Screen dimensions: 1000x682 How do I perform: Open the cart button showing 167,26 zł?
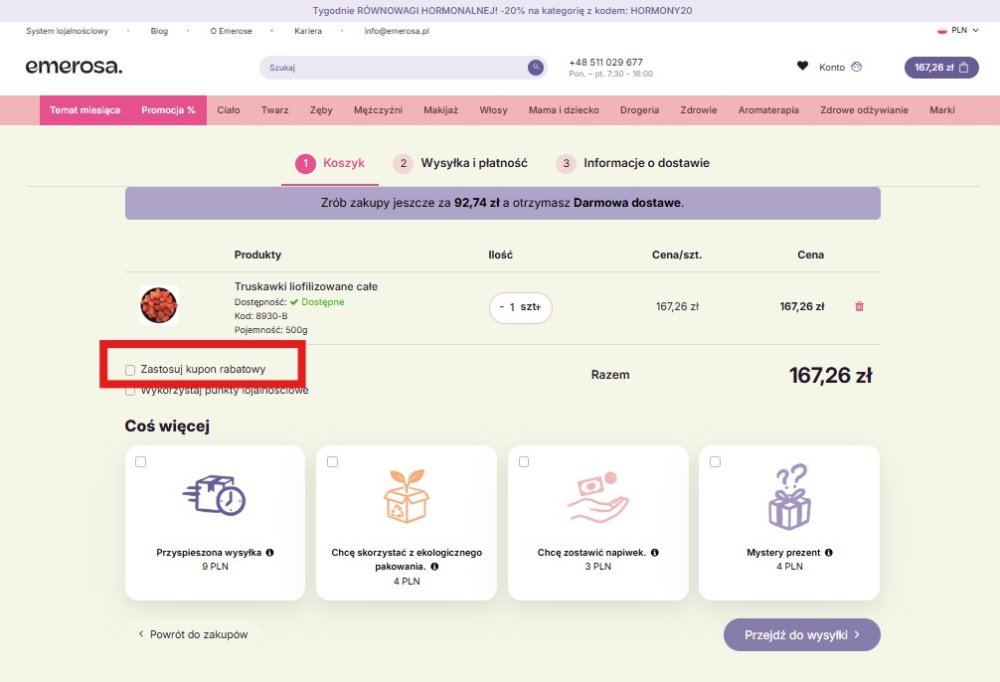[941, 67]
